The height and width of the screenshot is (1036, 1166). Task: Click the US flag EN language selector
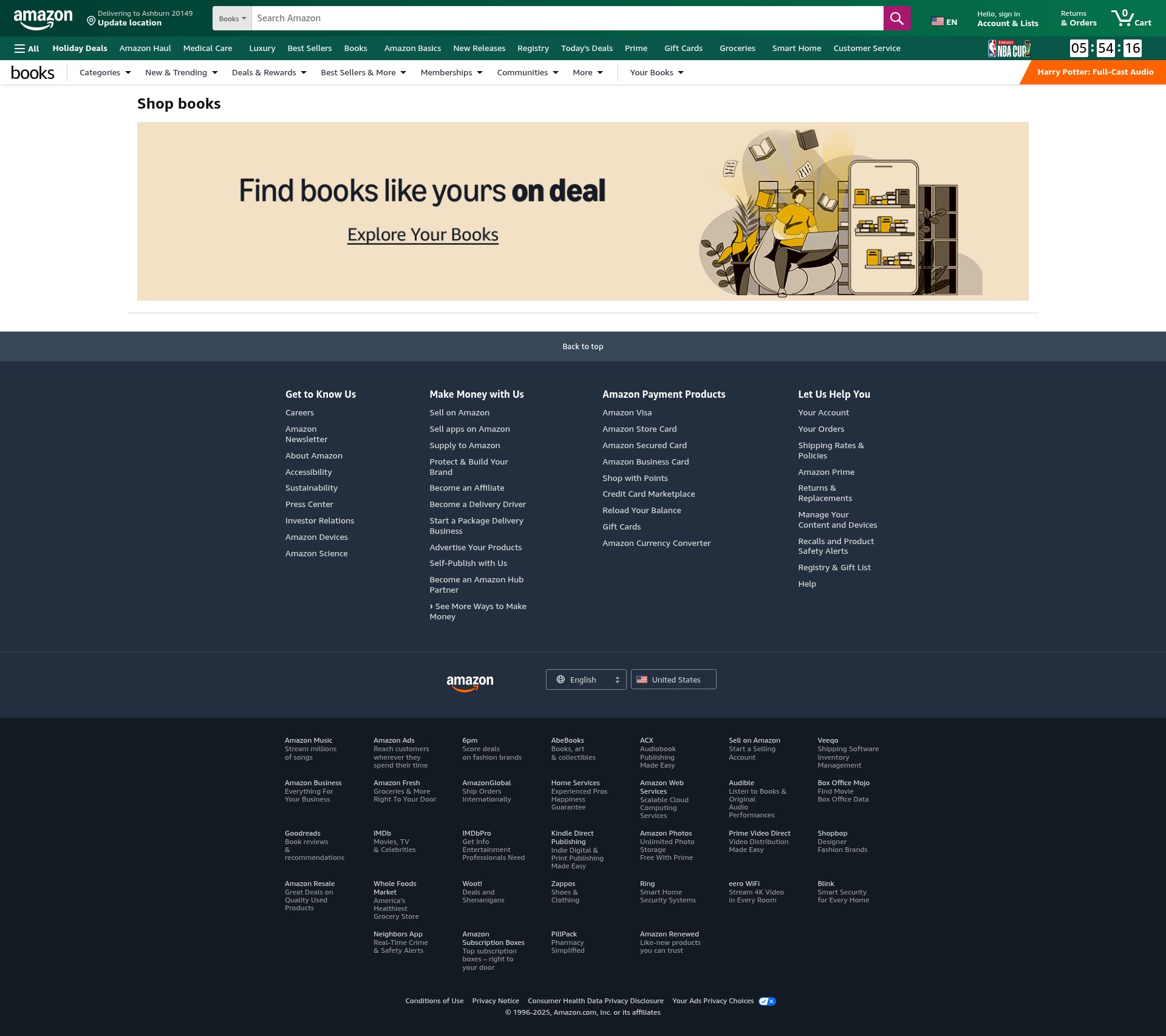pos(944,22)
